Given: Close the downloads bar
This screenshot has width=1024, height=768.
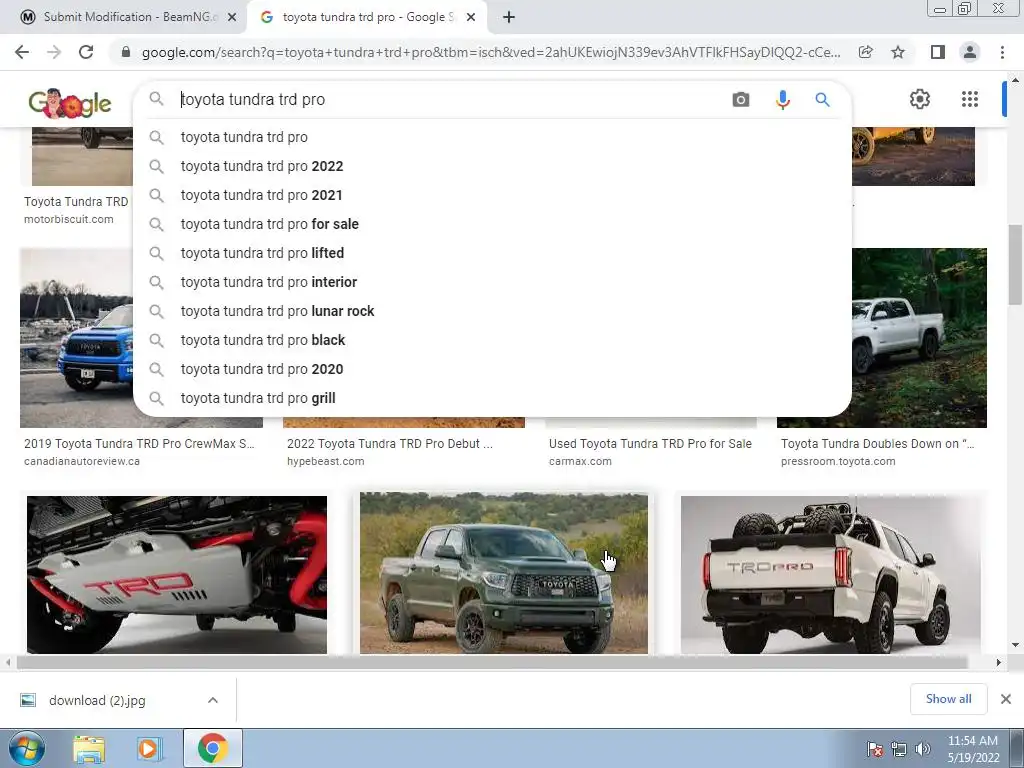Looking at the screenshot, I should tap(1006, 699).
